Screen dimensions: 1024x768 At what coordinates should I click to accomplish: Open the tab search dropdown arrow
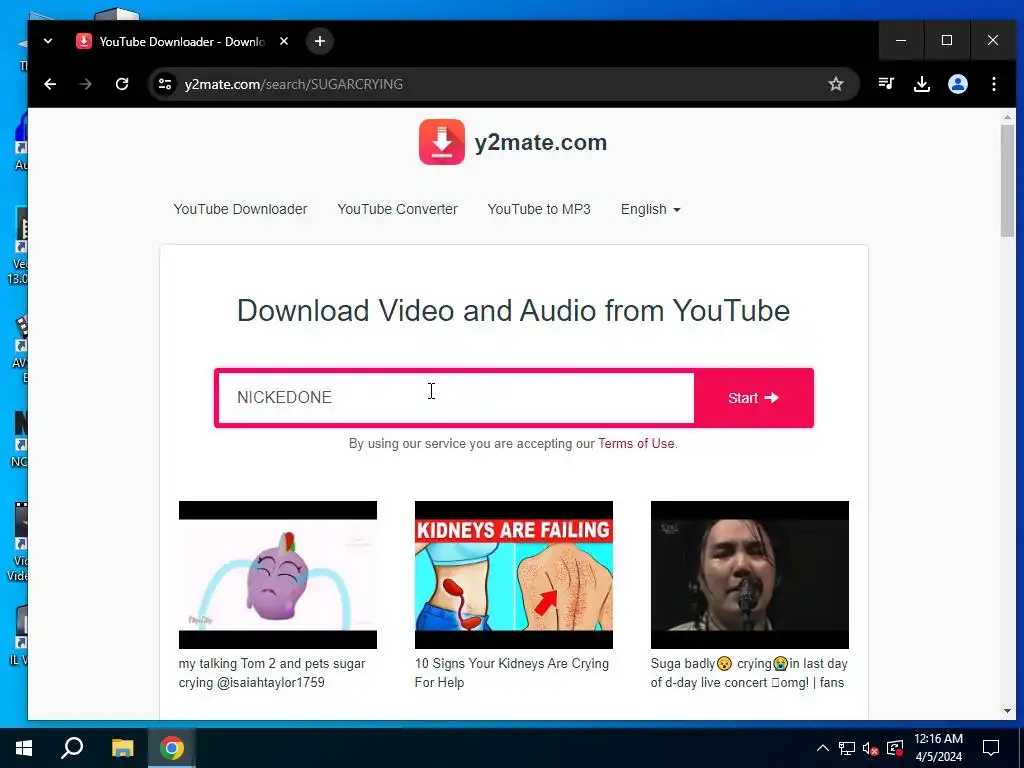(x=48, y=41)
